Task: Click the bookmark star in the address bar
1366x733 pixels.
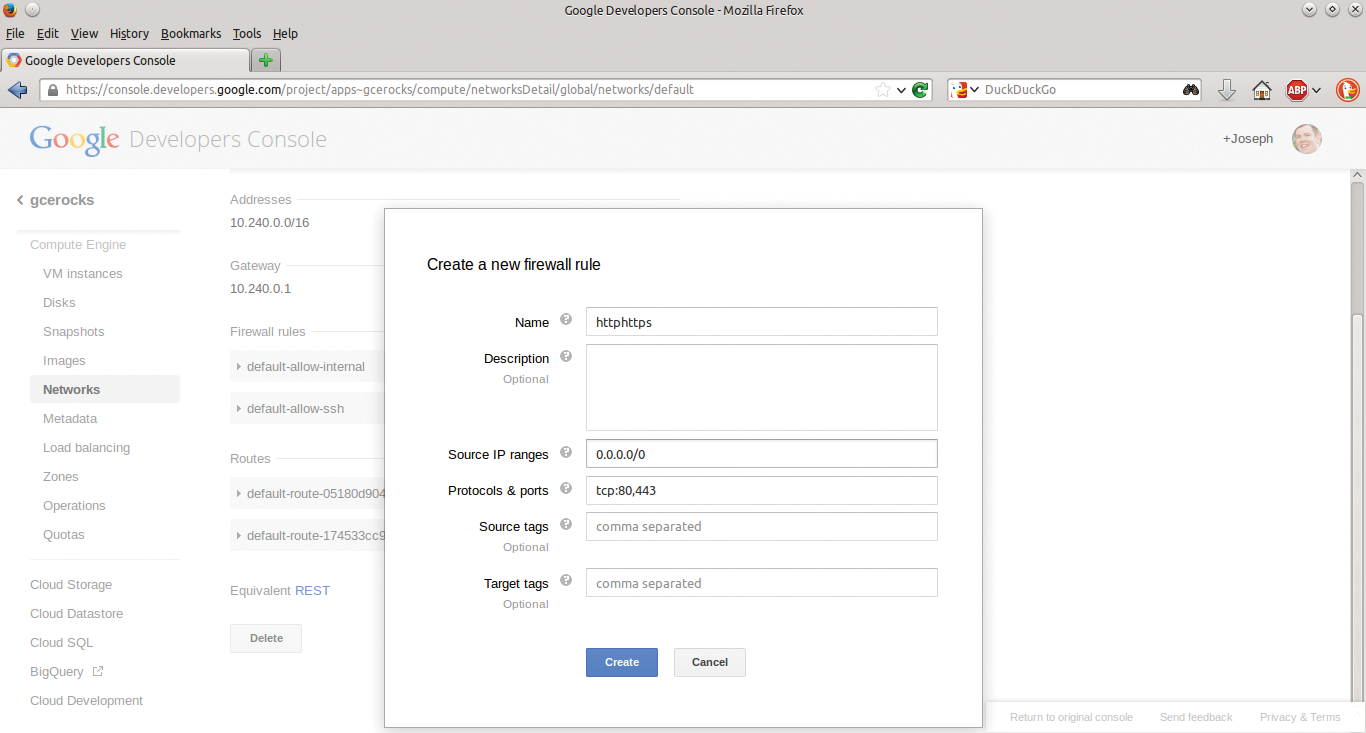Action: click(x=884, y=89)
